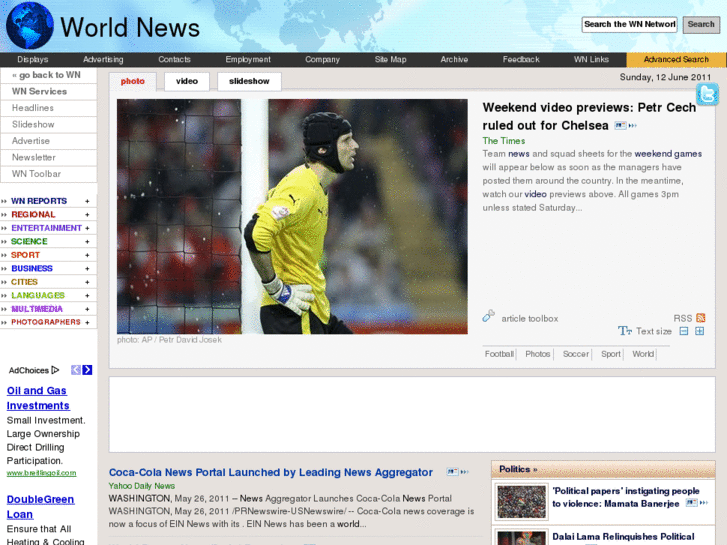Open the Dalai Lama Relinquishes Political headline
This screenshot has width=727, height=545.
pyautogui.click(x=623, y=537)
